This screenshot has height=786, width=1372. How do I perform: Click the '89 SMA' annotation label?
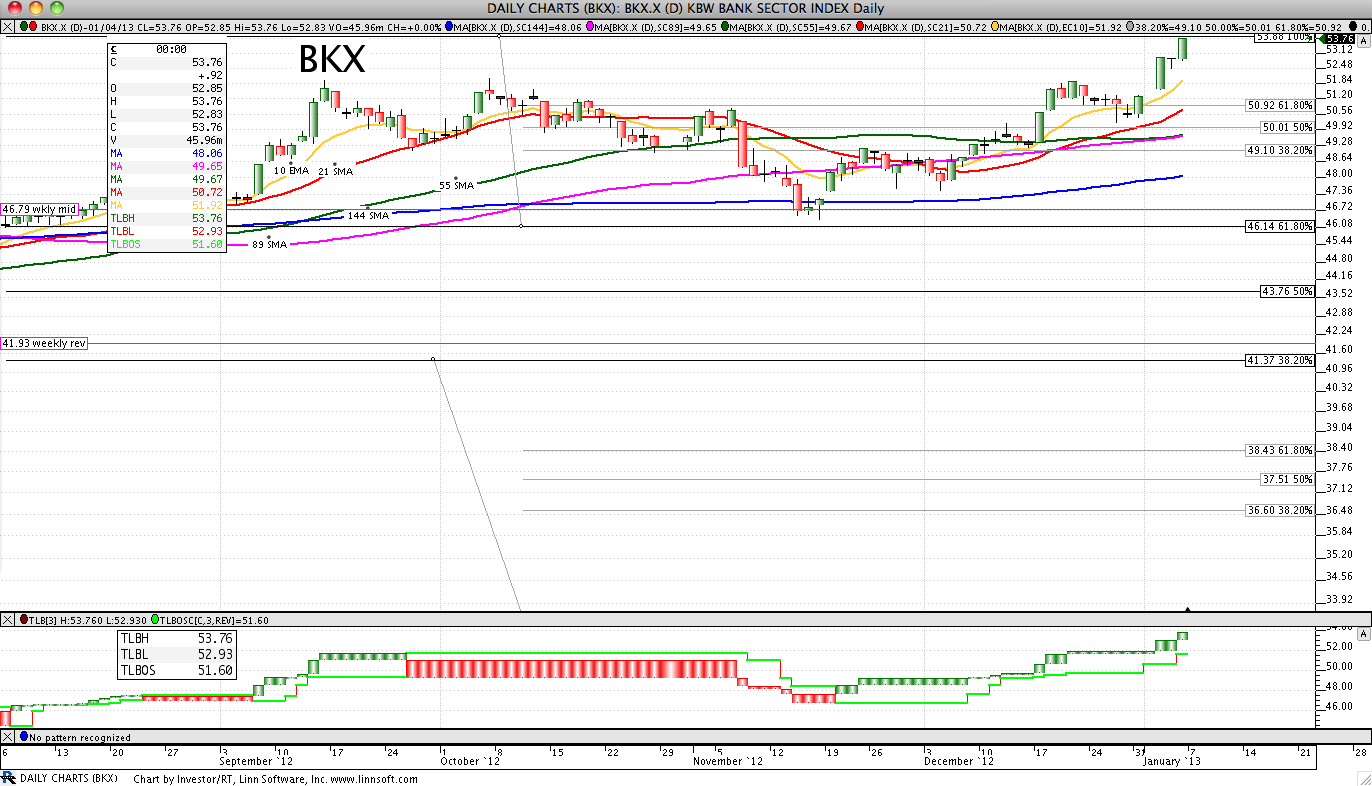coord(269,244)
